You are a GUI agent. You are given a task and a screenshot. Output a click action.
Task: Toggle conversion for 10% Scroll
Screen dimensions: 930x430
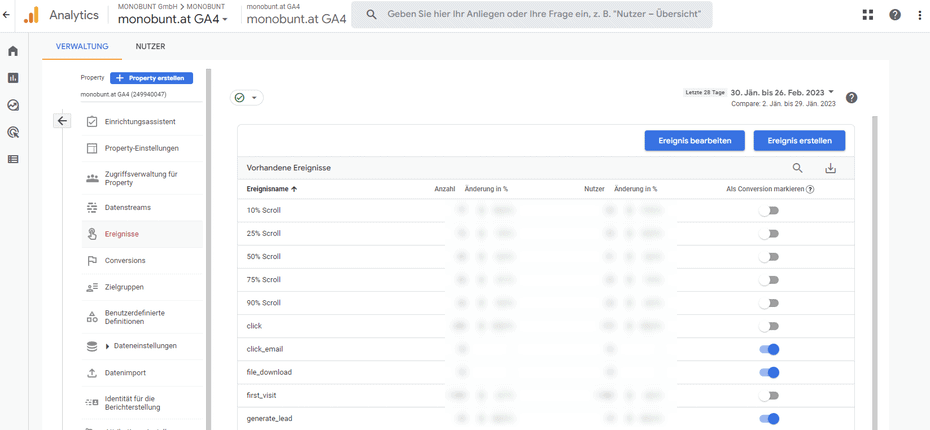tap(769, 211)
